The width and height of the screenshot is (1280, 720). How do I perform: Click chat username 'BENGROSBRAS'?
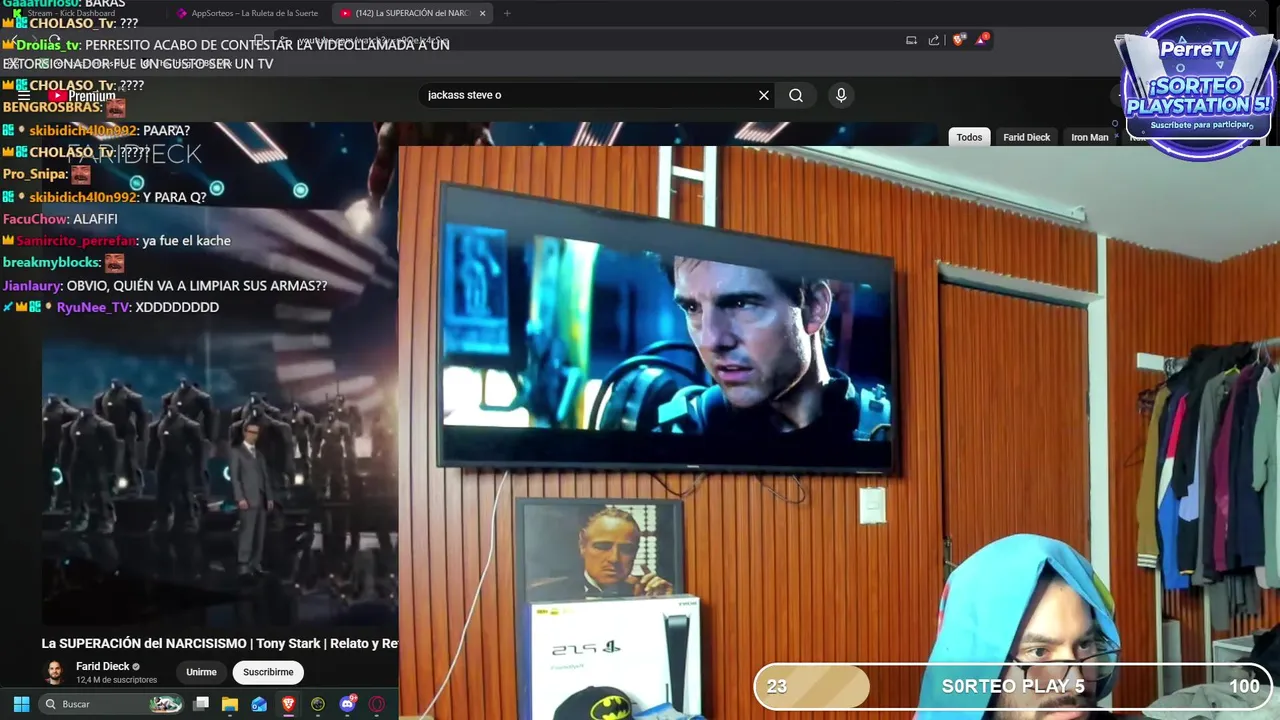click(x=52, y=107)
